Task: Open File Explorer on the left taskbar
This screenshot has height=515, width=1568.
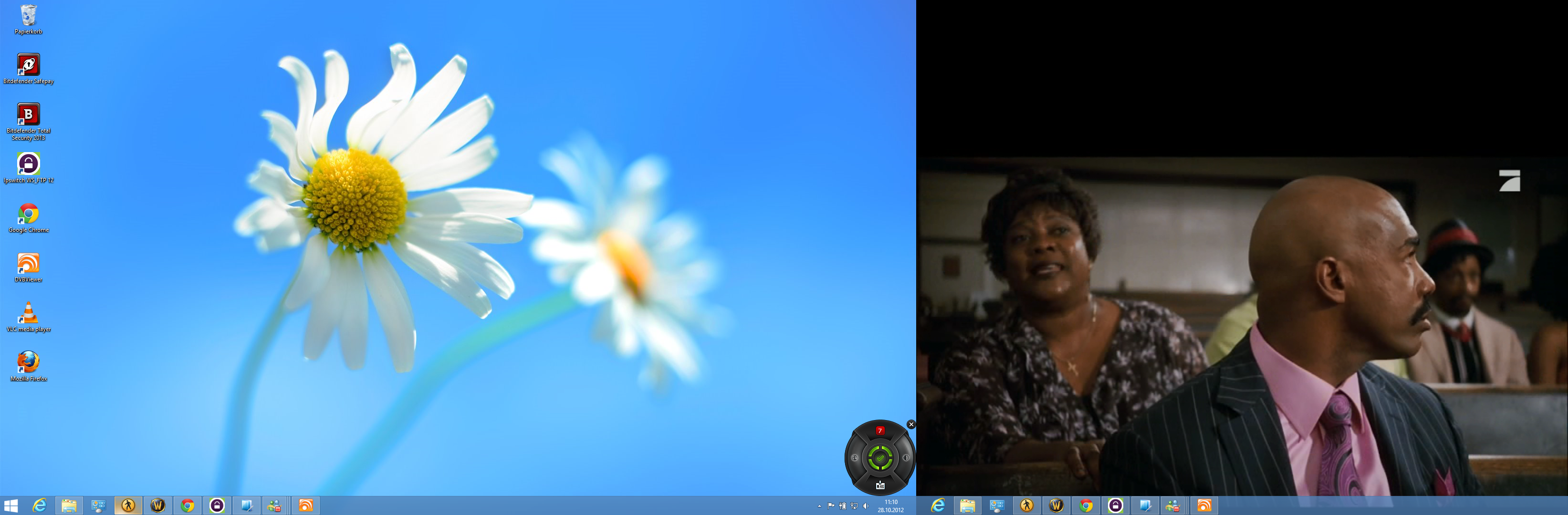Action: [69, 505]
